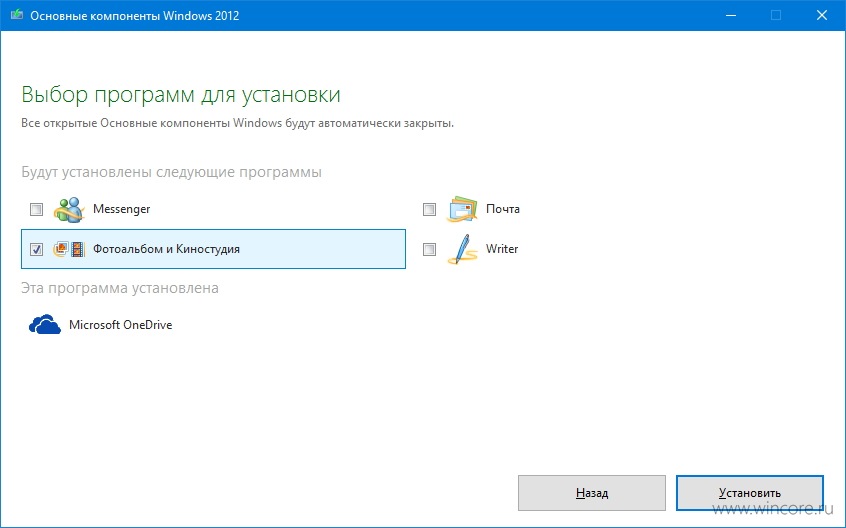Select the Writer label text
Screen dimensions: 846x528
coord(502,249)
